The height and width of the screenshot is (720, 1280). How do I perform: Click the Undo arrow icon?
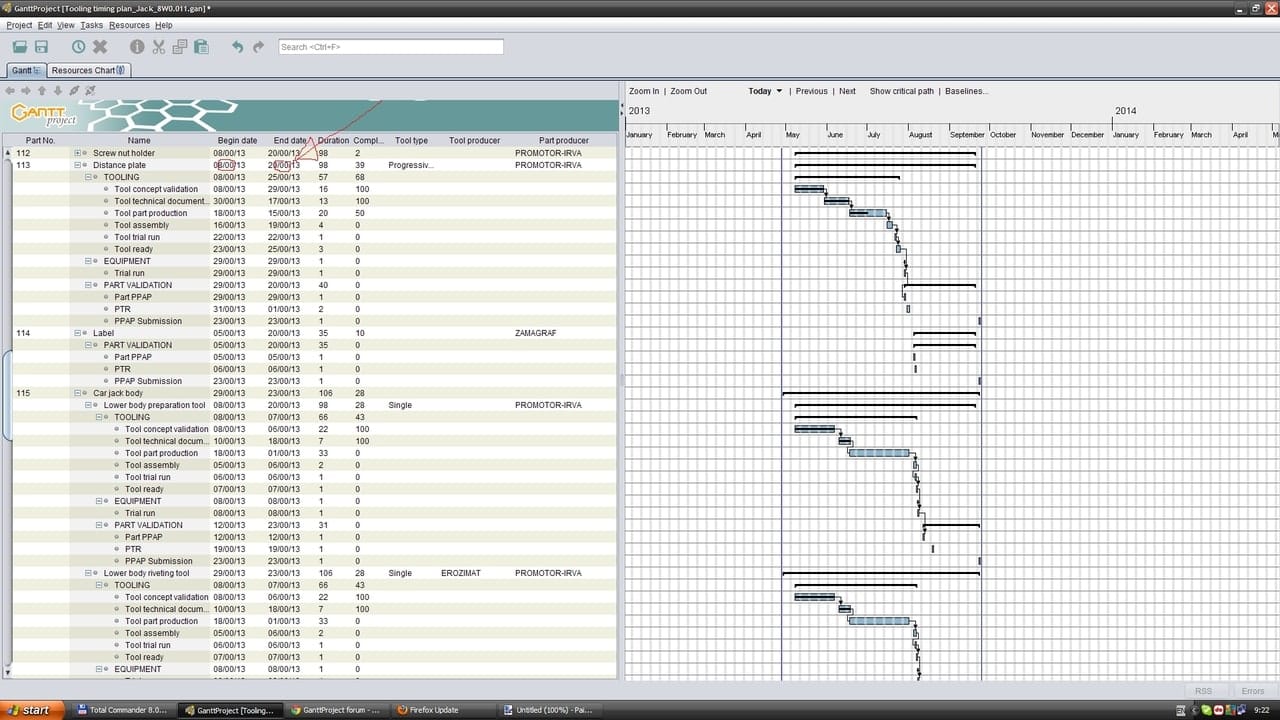(x=237, y=47)
